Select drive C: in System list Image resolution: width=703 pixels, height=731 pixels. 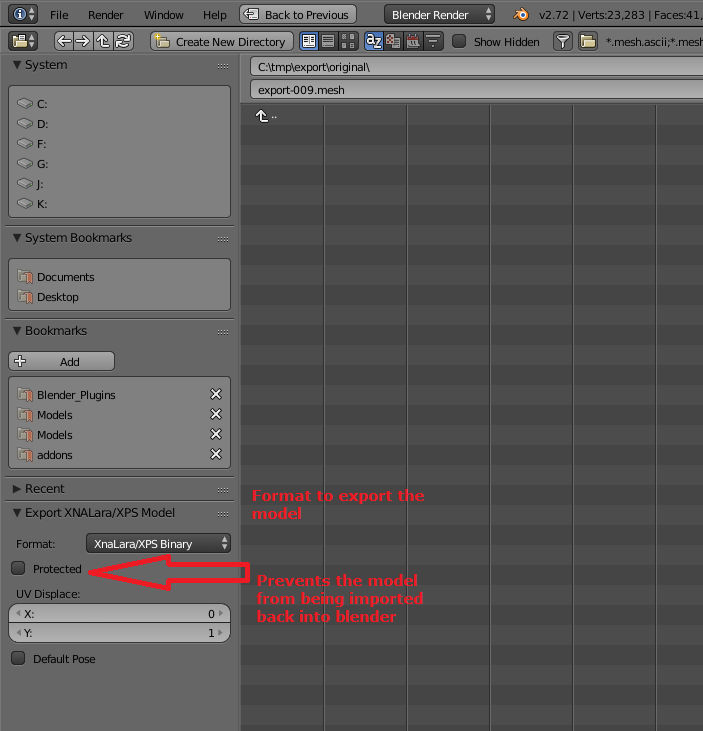click(119, 103)
